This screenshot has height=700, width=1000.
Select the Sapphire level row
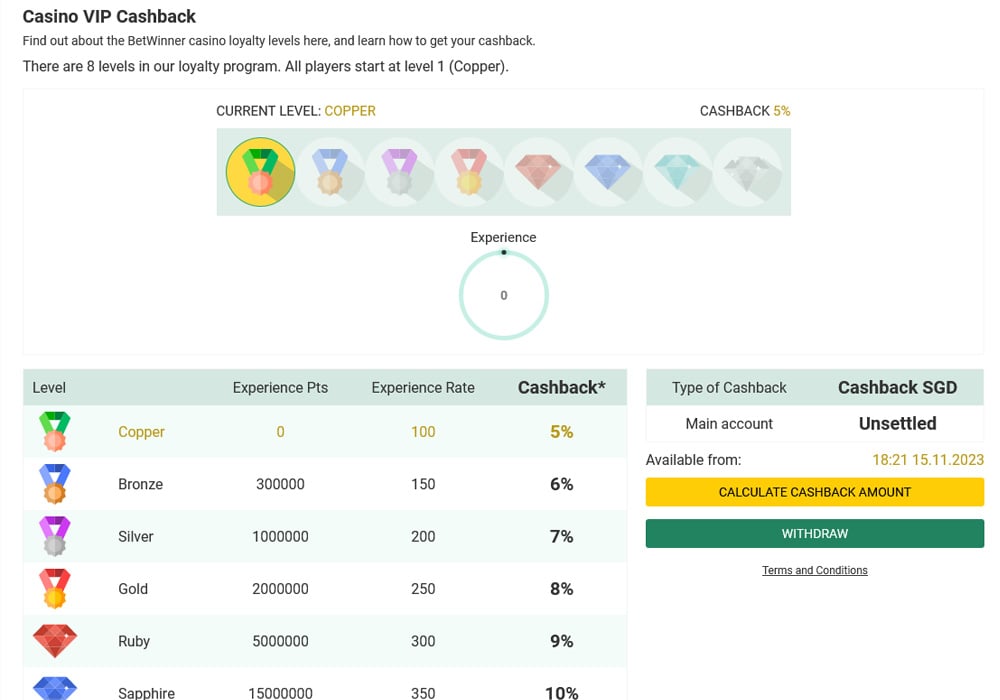tap(325, 689)
